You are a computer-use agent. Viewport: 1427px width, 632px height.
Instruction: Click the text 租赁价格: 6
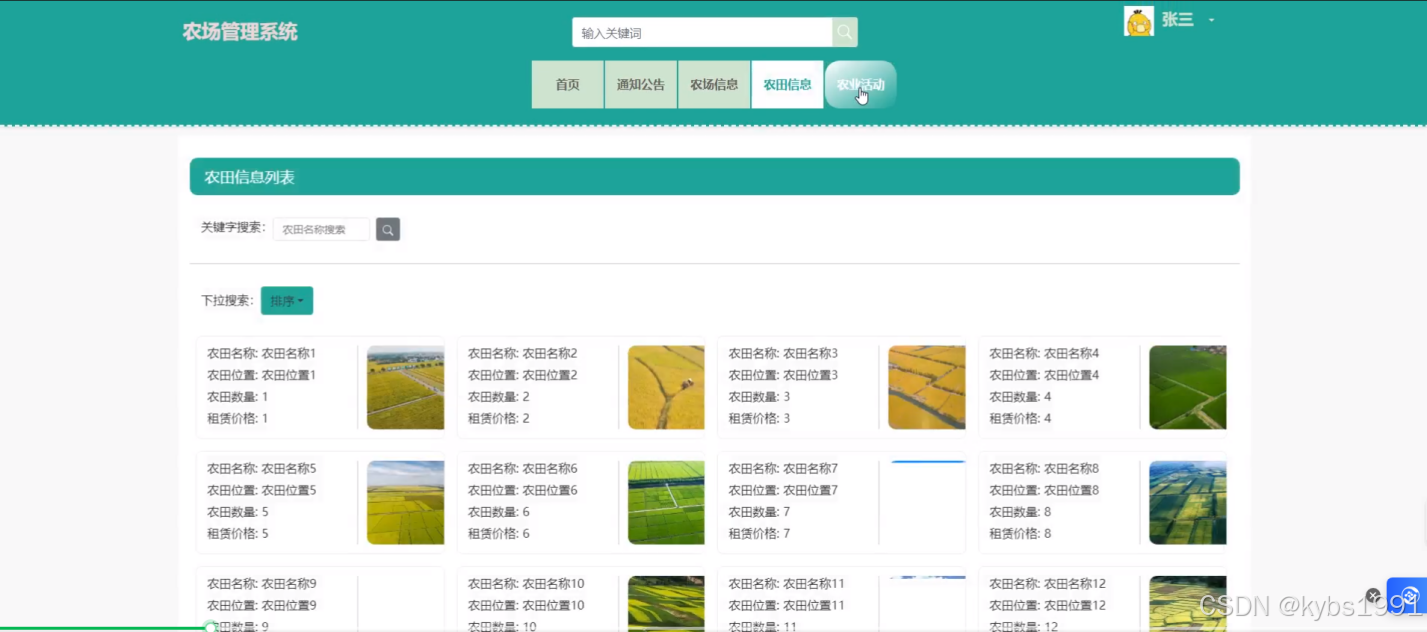coord(499,534)
